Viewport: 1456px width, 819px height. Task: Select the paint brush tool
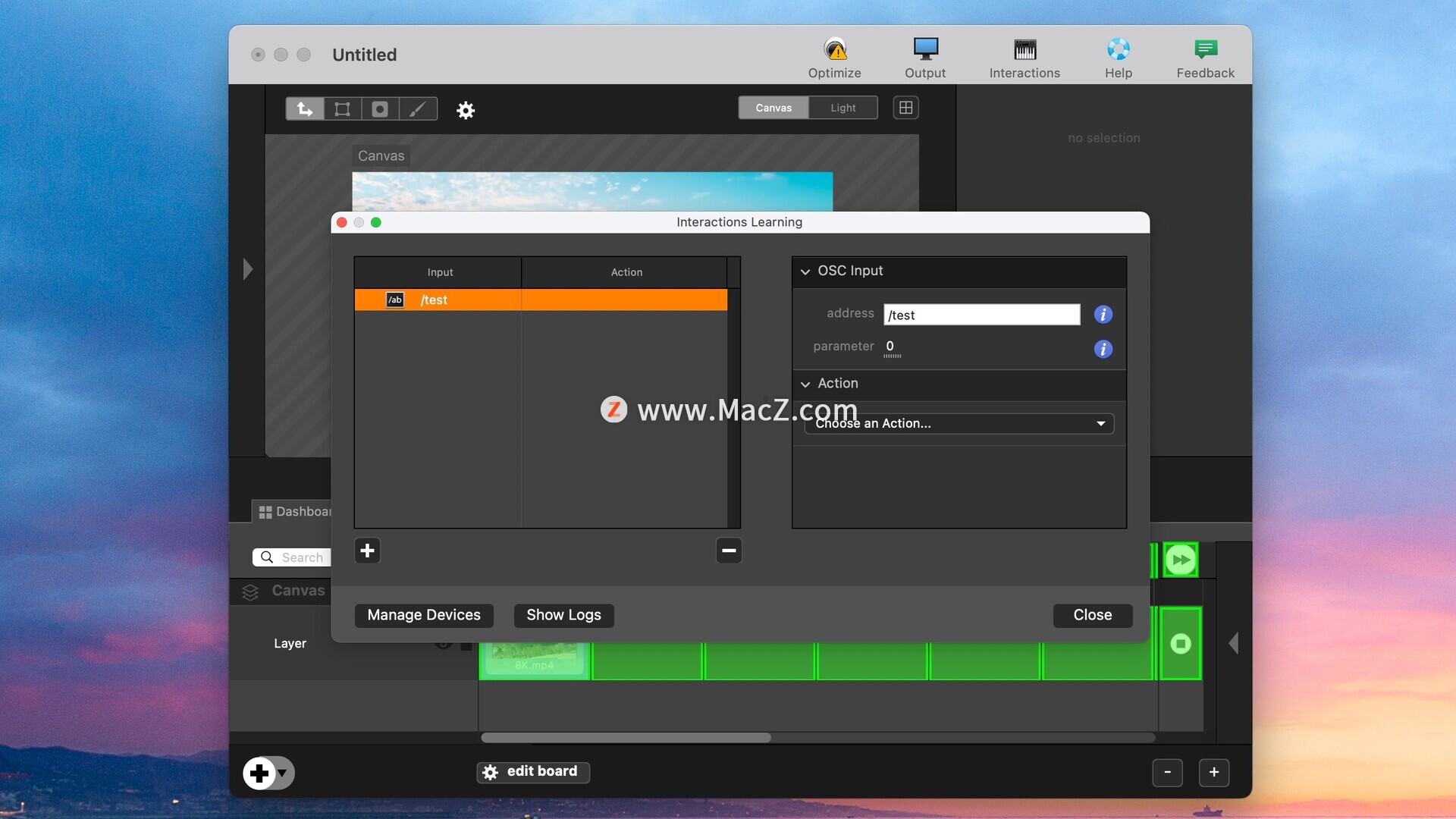(x=418, y=108)
